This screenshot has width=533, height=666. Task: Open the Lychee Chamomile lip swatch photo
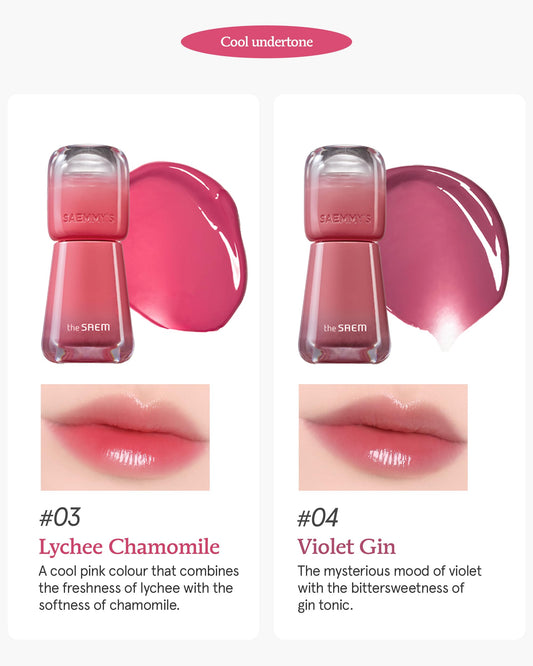[125, 437]
